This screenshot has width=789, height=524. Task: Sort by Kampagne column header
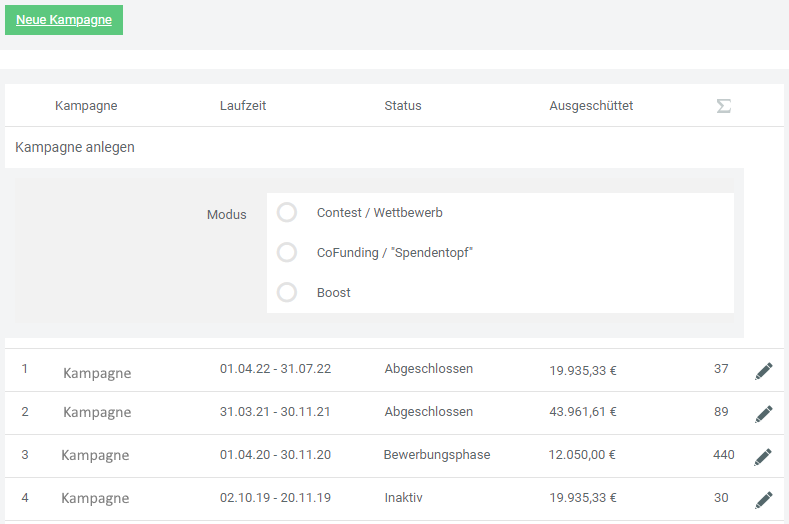(x=86, y=106)
